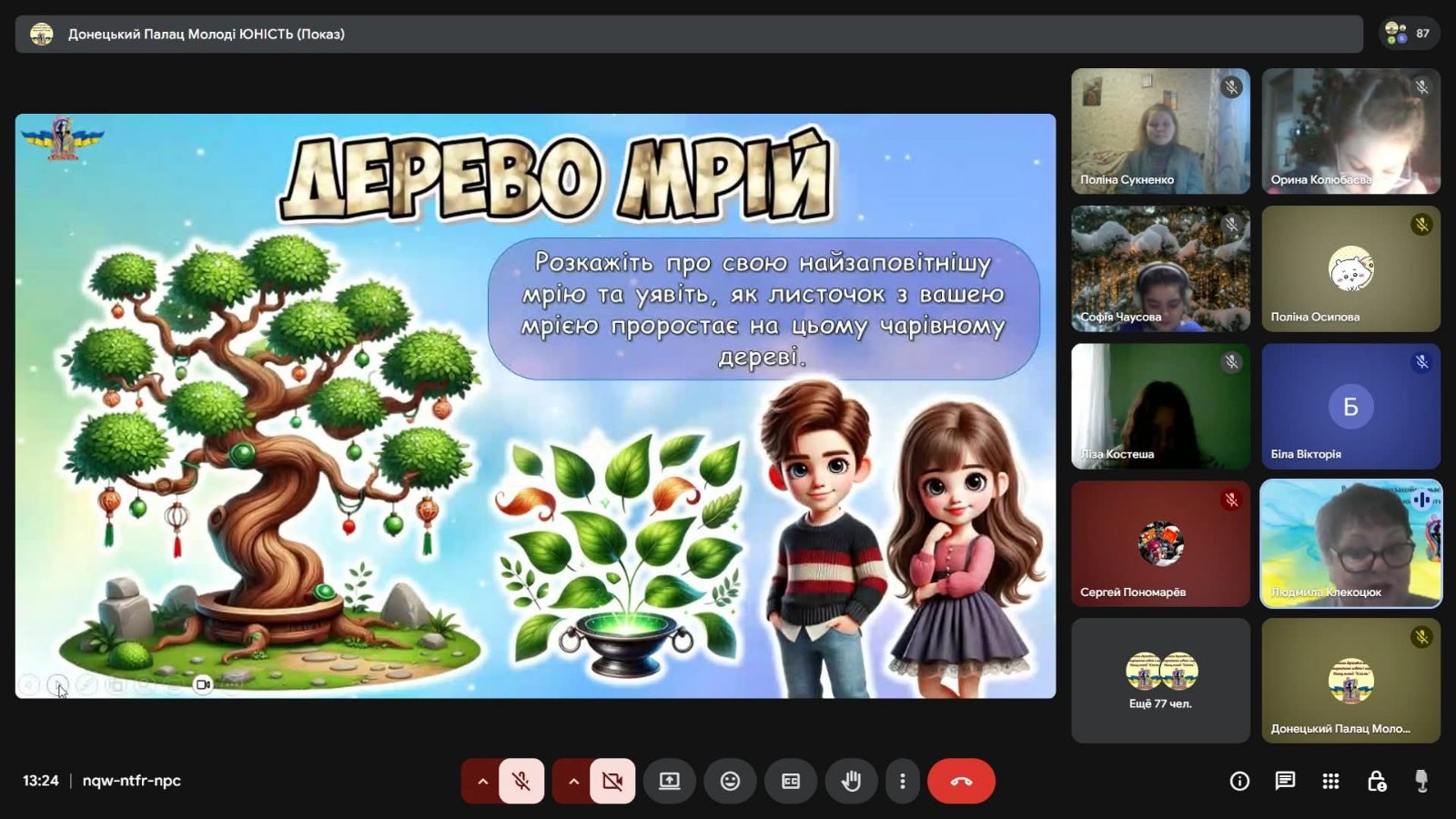Screen dimensions: 1456x819
Task: Show the 87 participants list
Action: (1409, 34)
